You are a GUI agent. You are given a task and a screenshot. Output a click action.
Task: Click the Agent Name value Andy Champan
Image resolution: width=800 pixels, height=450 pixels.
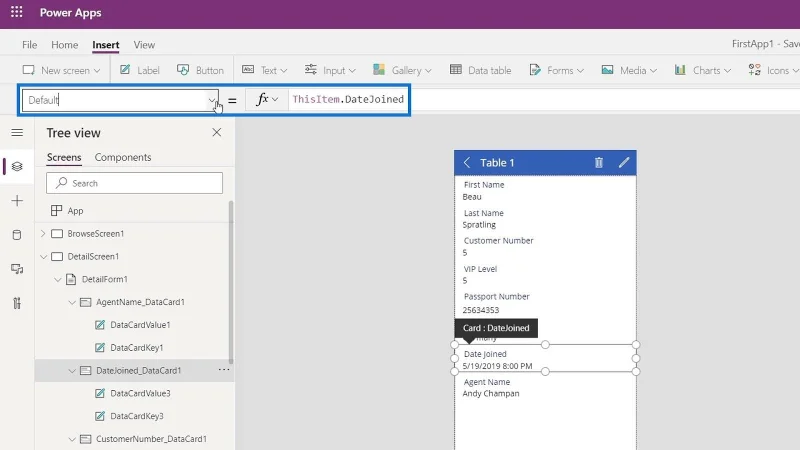point(491,393)
